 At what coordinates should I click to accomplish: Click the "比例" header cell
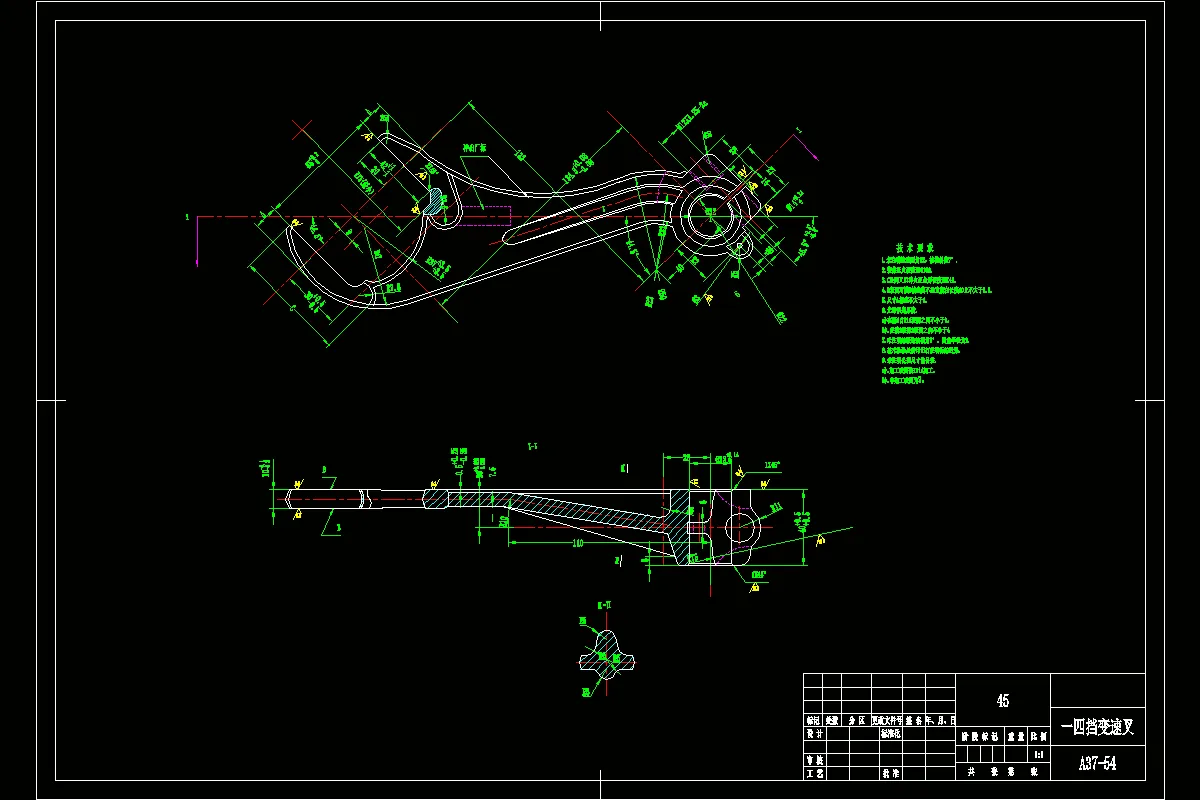(1039, 736)
